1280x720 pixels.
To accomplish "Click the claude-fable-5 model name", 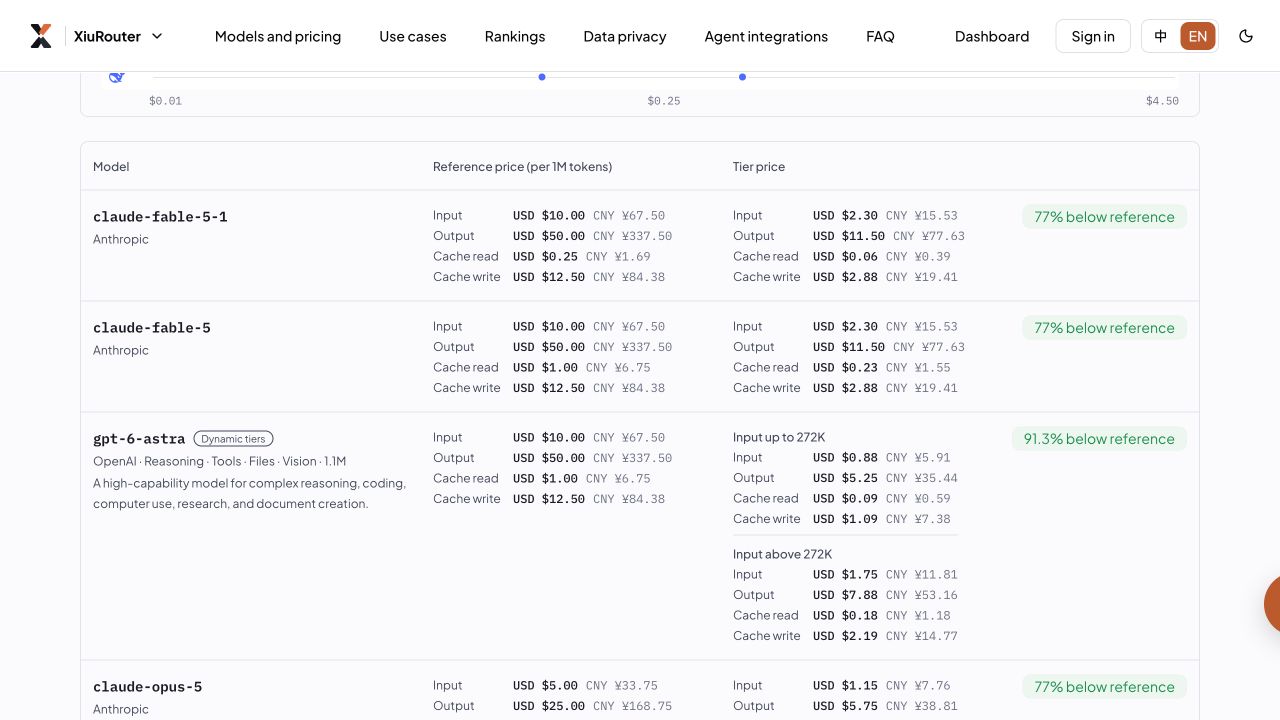I will point(152,328).
